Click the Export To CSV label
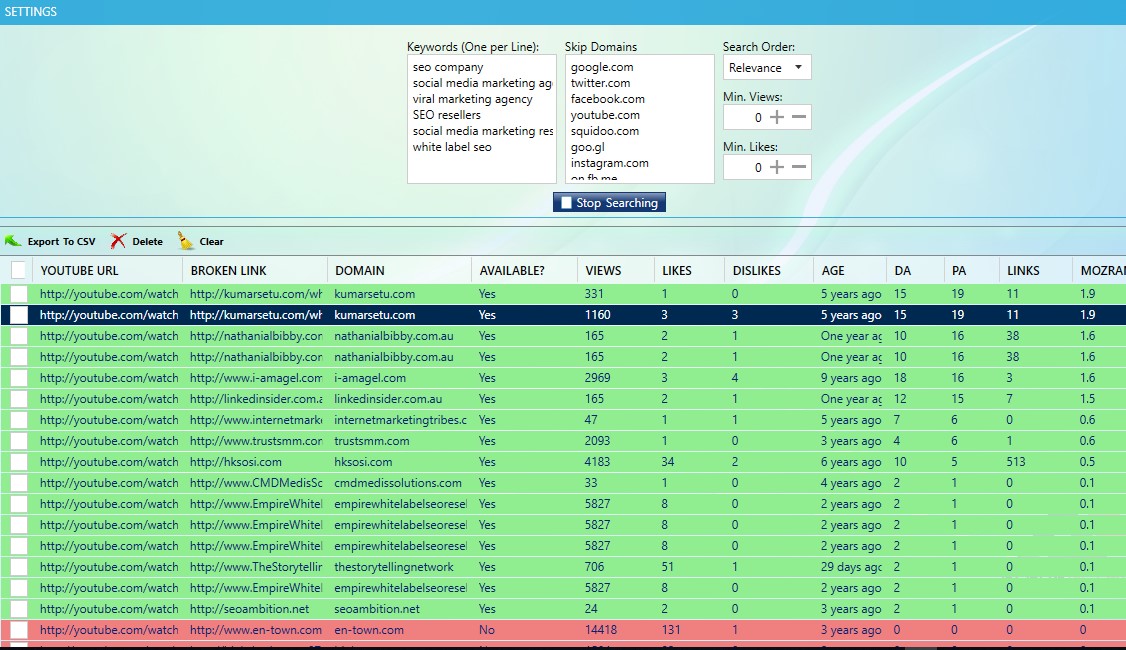Image resolution: width=1126 pixels, height=650 pixels. coord(61,242)
